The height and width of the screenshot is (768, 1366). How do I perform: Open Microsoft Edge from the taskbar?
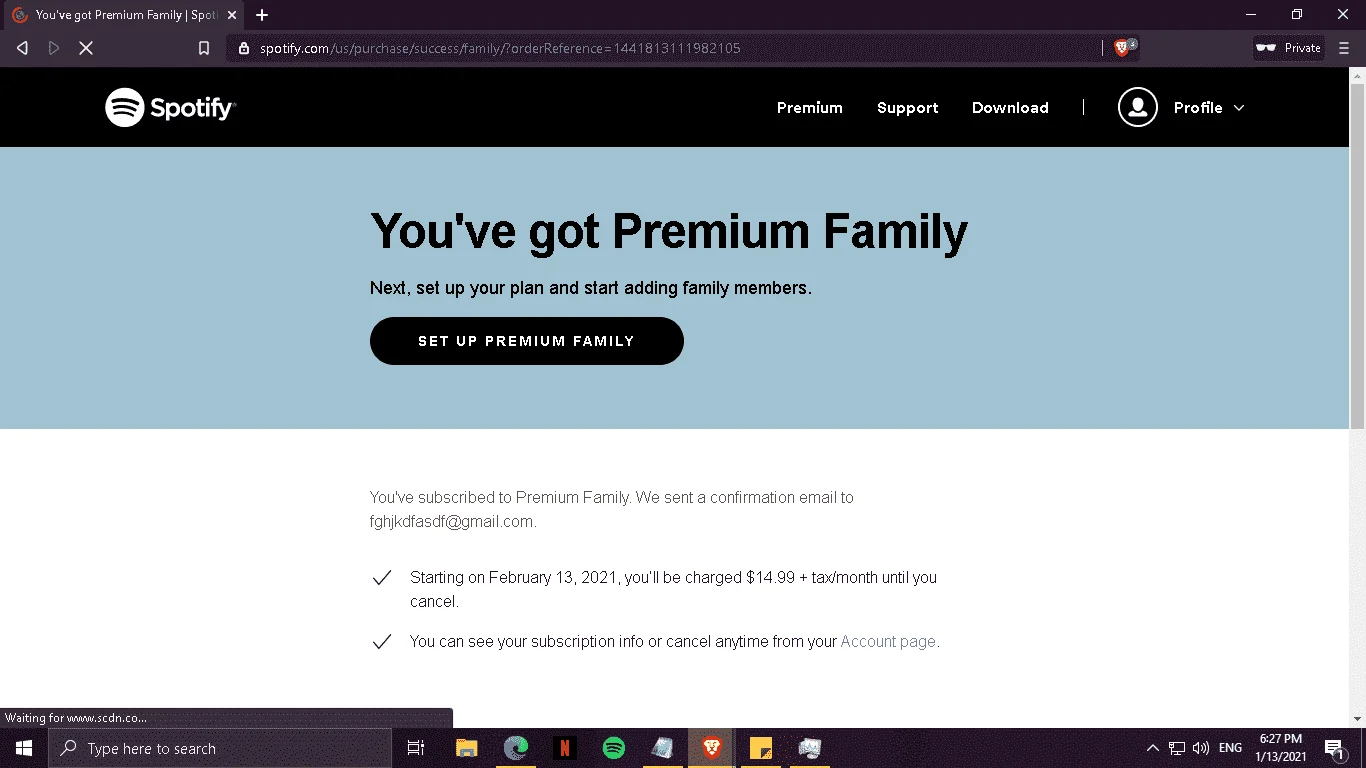click(516, 748)
